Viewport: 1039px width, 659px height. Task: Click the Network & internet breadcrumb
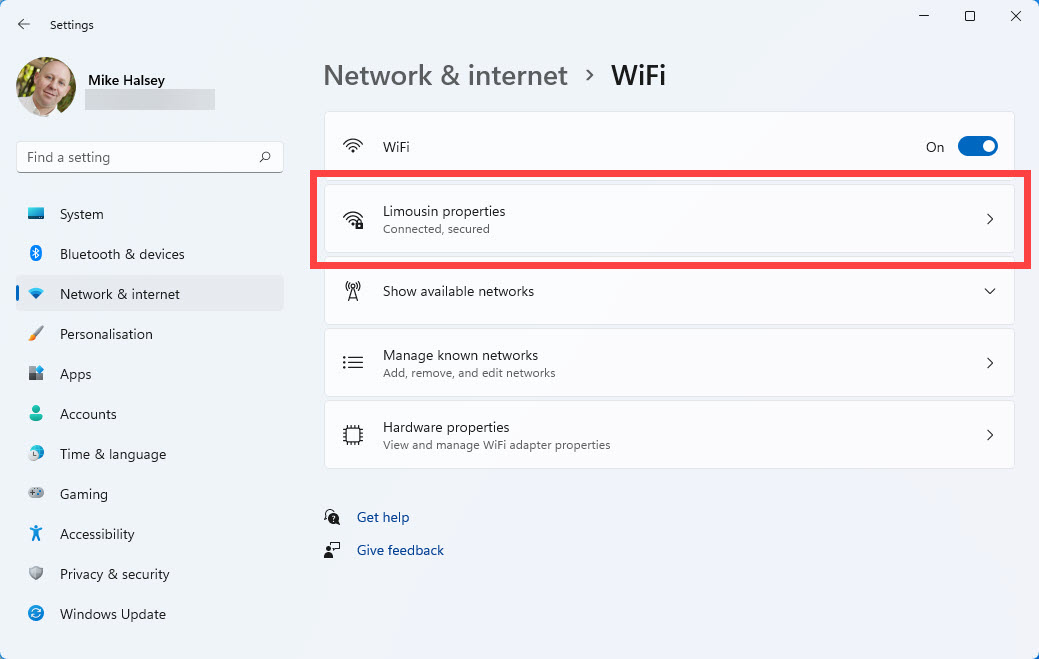(x=445, y=75)
